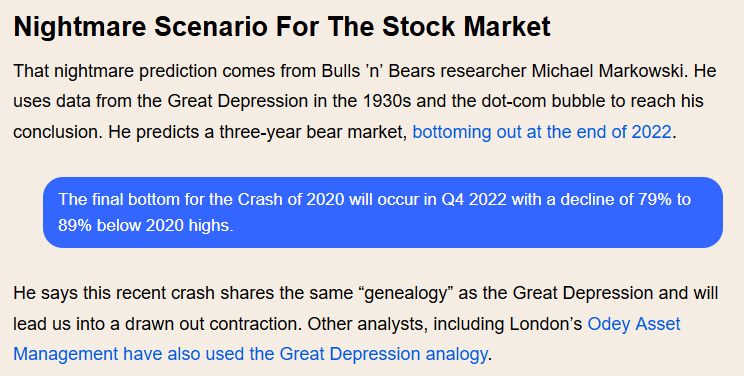
Task: Open the 'Odey Asset' link text
Action: pos(634,324)
